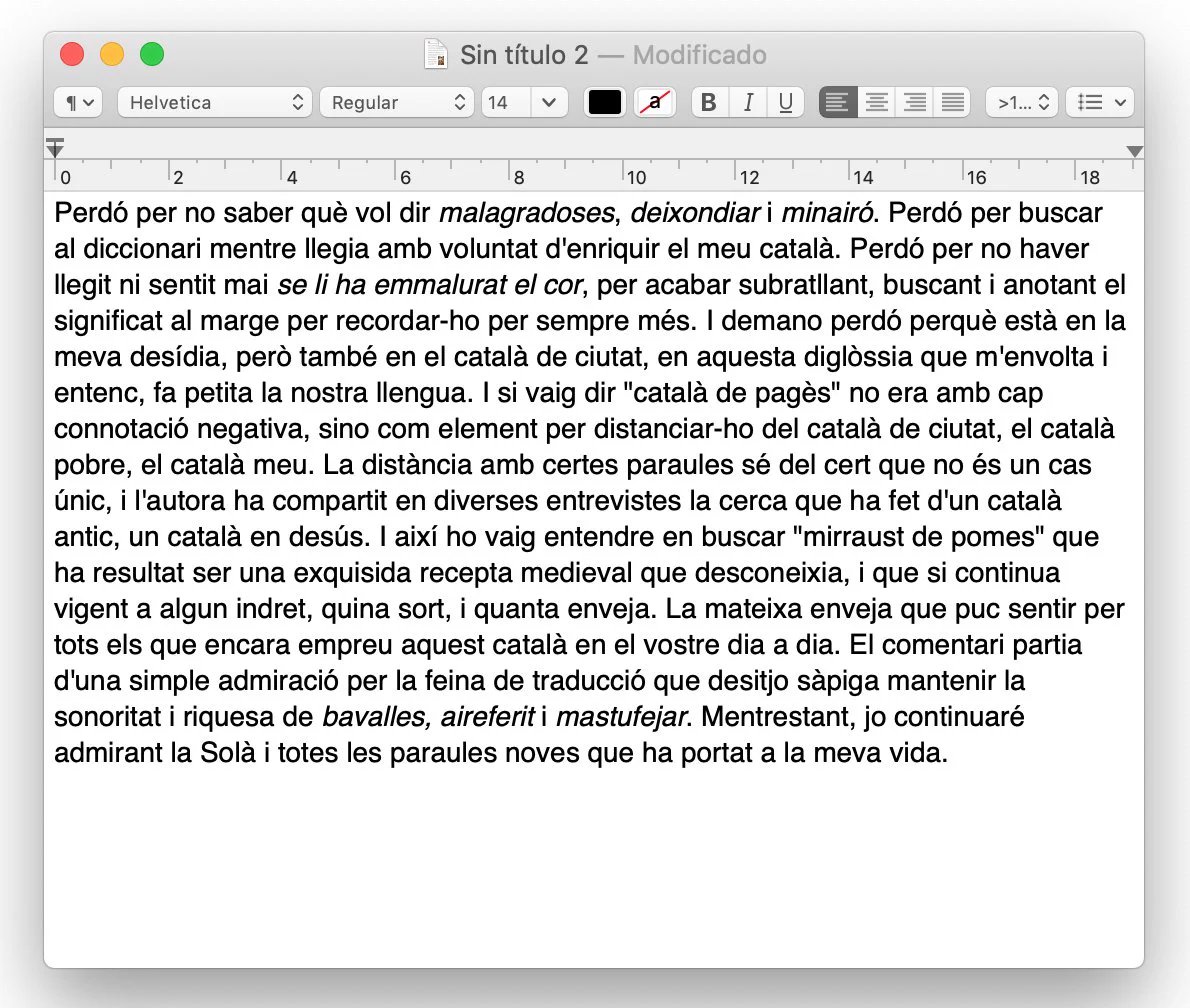Viewport: 1190px width, 1008px height.
Task: Open the line spacing dropdown
Action: (1022, 102)
